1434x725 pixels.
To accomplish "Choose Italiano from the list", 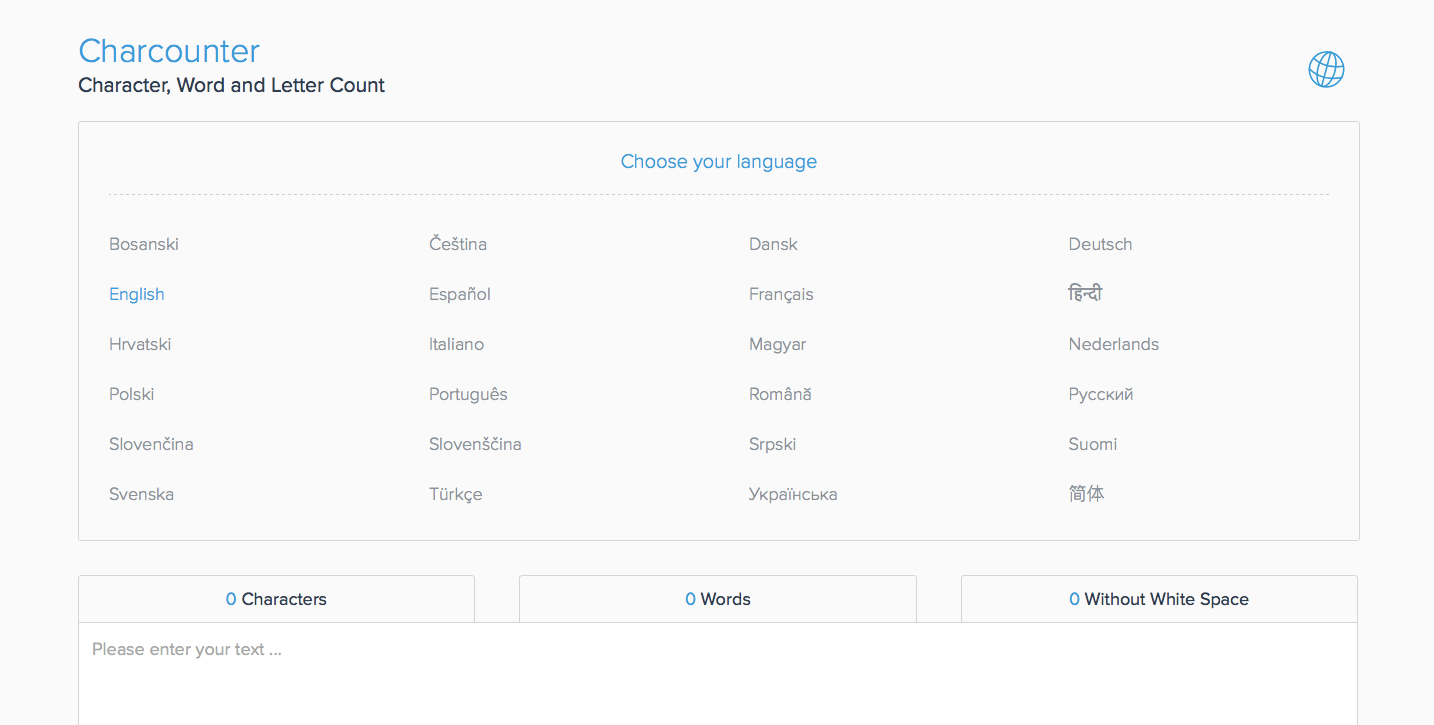I will [x=456, y=344].
